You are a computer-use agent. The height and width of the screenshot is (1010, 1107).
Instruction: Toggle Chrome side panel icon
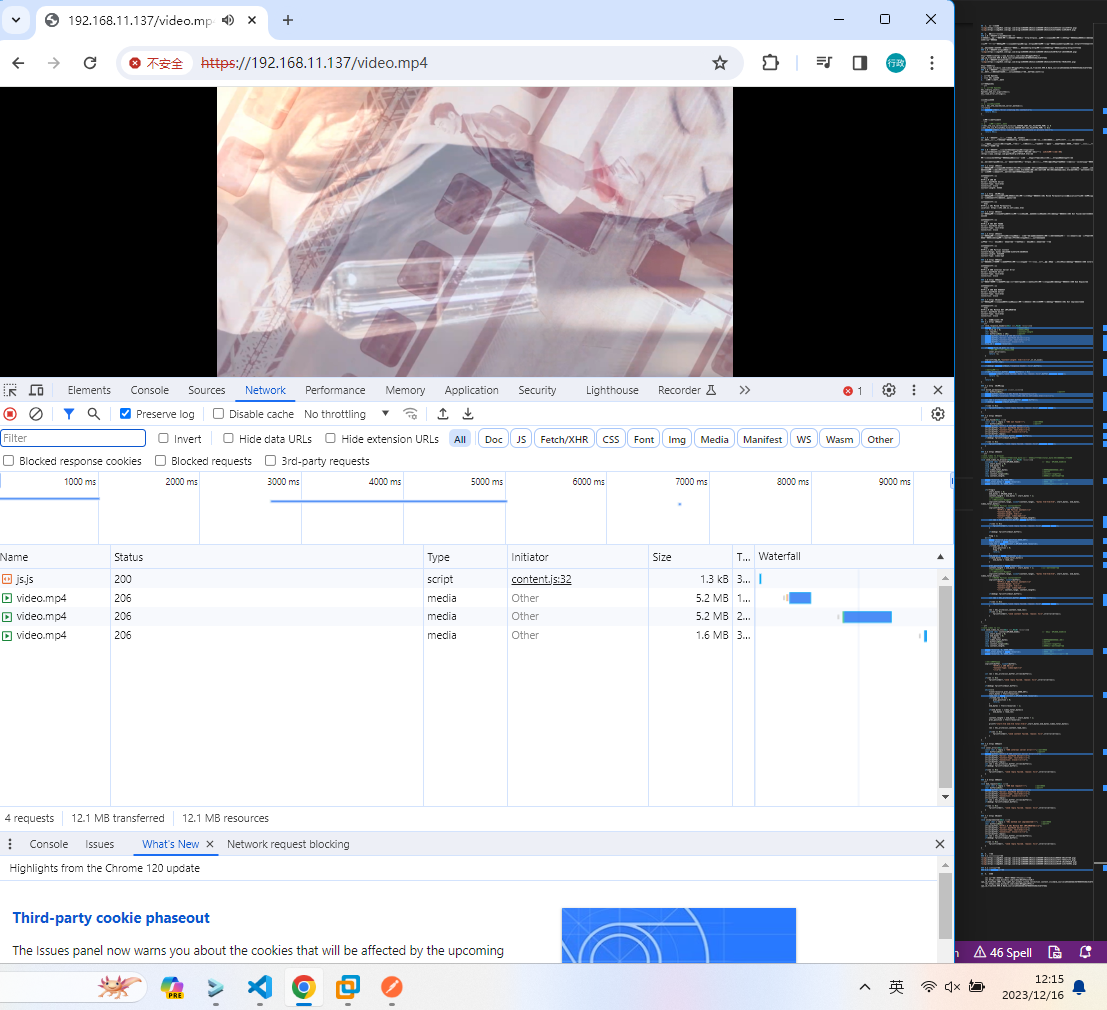click(x=859, y=63)
